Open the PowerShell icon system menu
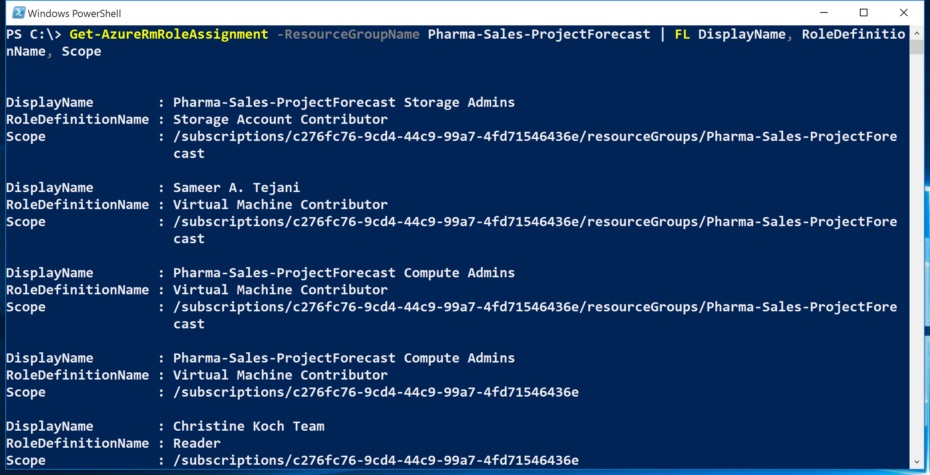The height and width of the screenshot is (475, 930). (x=19, y=12)
